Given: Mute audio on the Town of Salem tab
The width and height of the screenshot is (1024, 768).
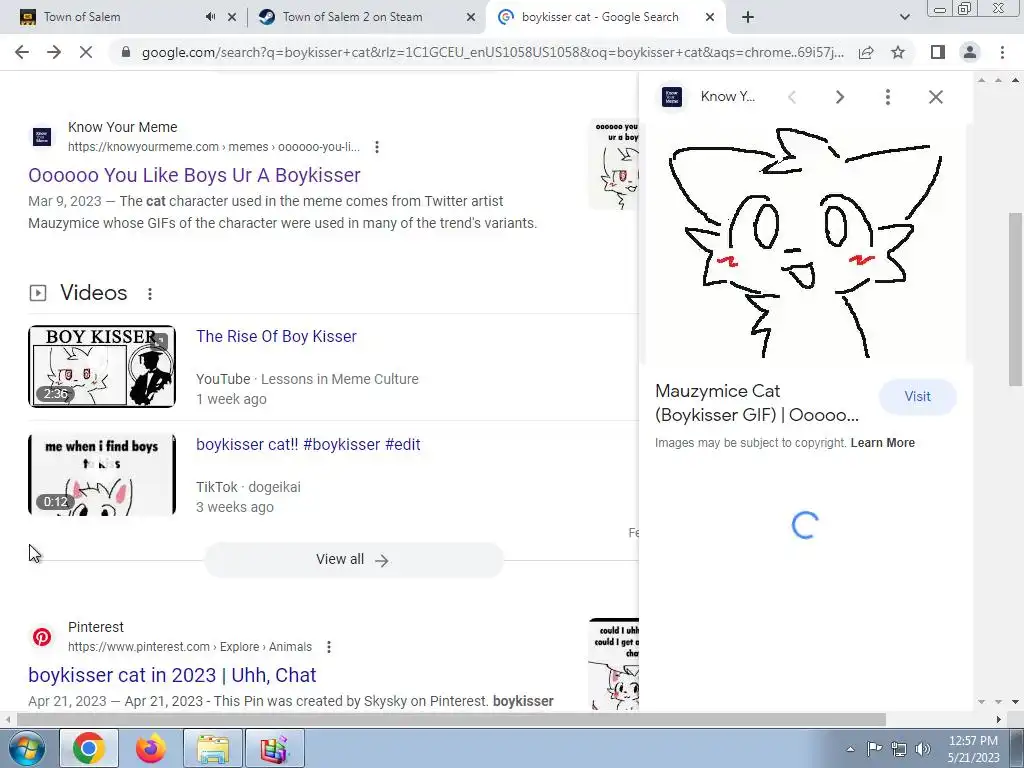Looking at the screenshot, I should [x=210, y=17].
